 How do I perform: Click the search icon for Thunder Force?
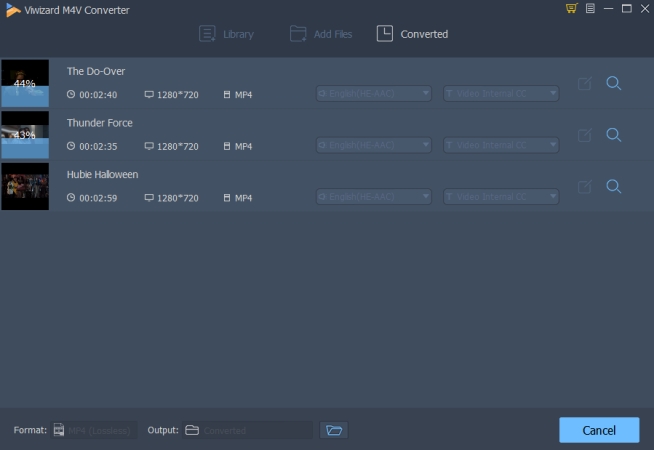click(x=614, y=135)
